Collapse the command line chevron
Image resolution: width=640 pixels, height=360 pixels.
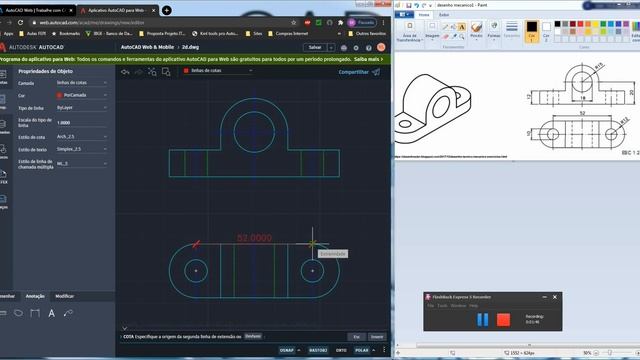pos(124,328)
